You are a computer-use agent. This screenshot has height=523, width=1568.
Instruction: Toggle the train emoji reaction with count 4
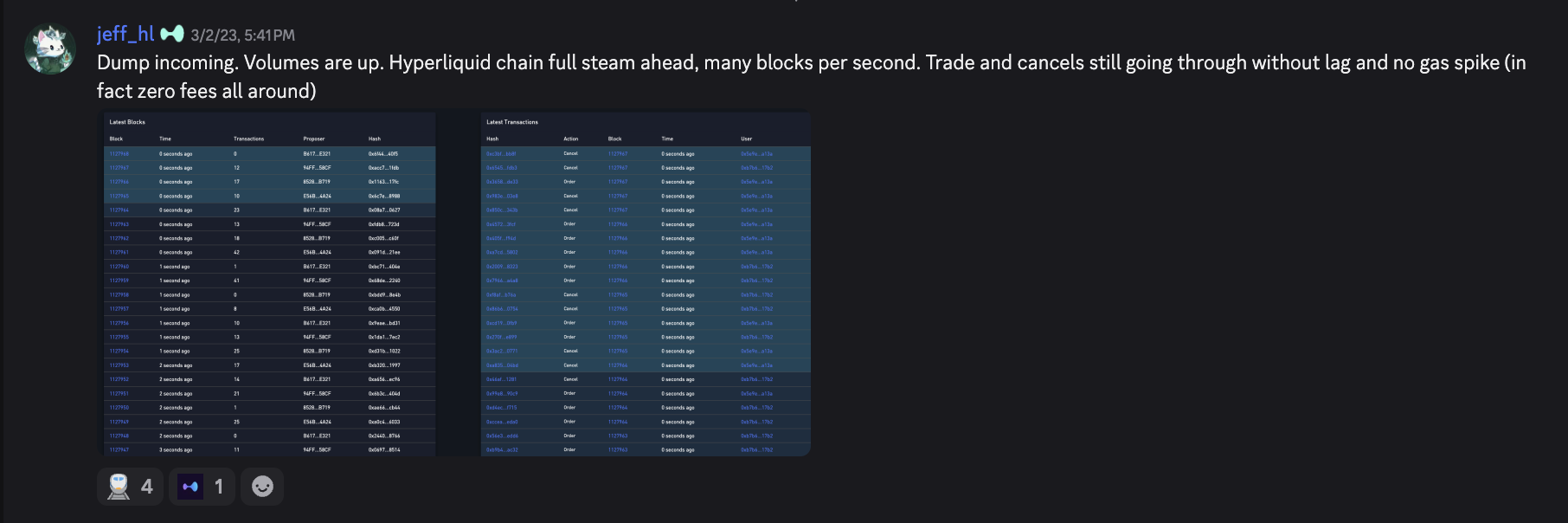point(130,486)
